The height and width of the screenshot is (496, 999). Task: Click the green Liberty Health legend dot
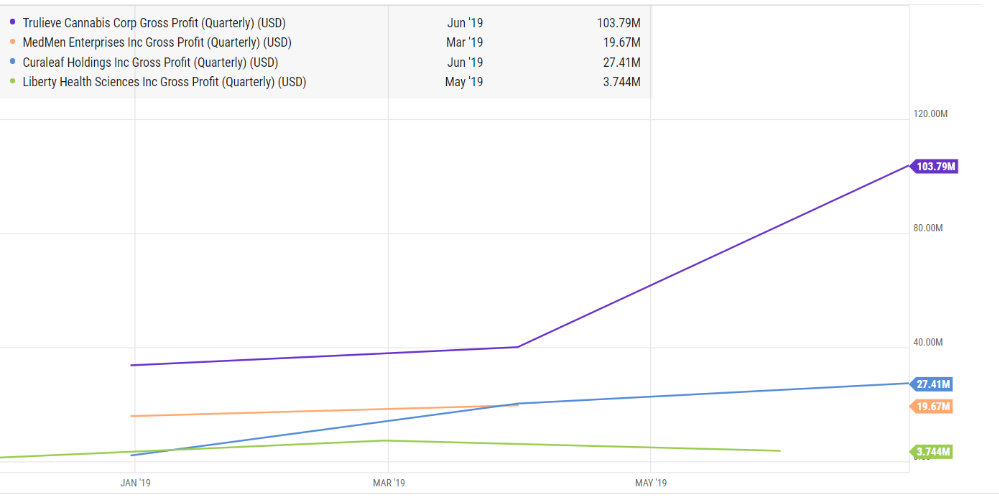pos(13,81)
